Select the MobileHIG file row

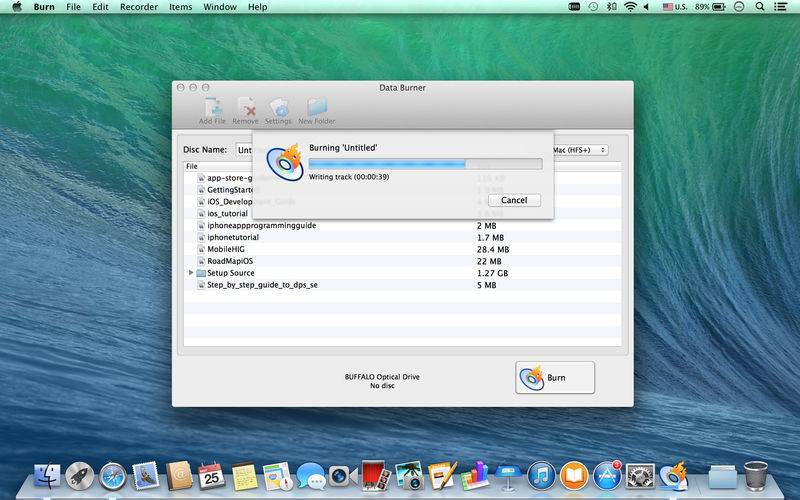click(402, 249)
